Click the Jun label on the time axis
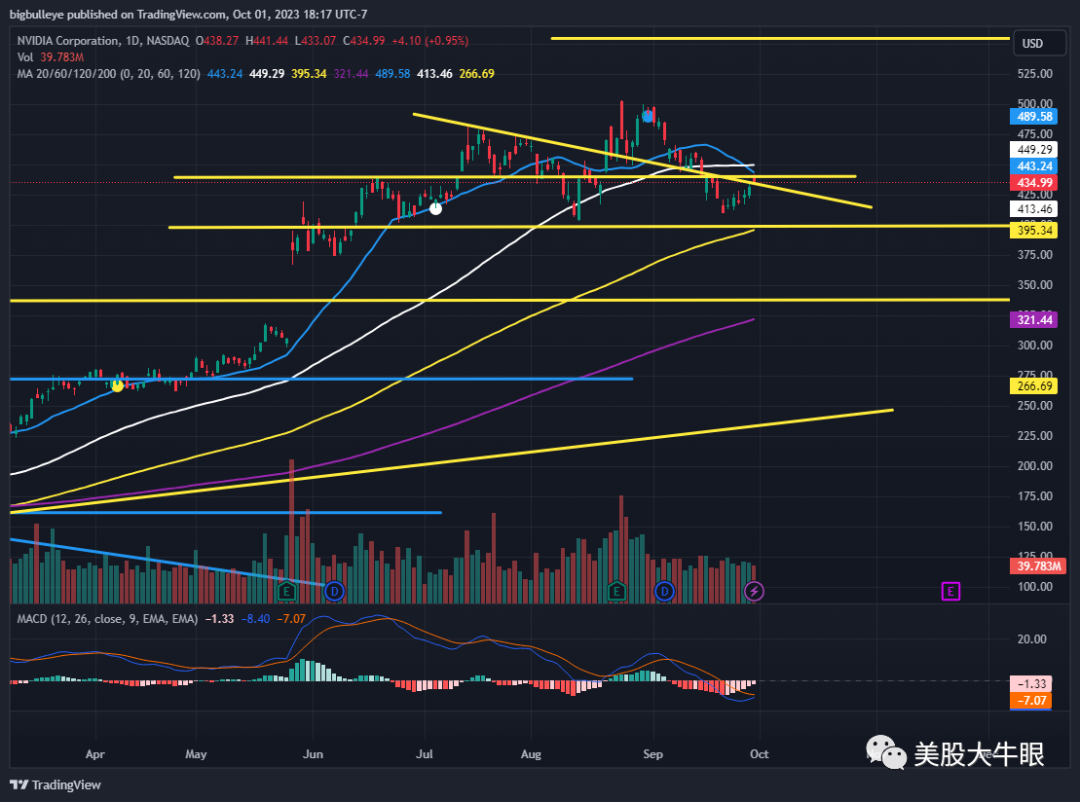 pos(313,754)
